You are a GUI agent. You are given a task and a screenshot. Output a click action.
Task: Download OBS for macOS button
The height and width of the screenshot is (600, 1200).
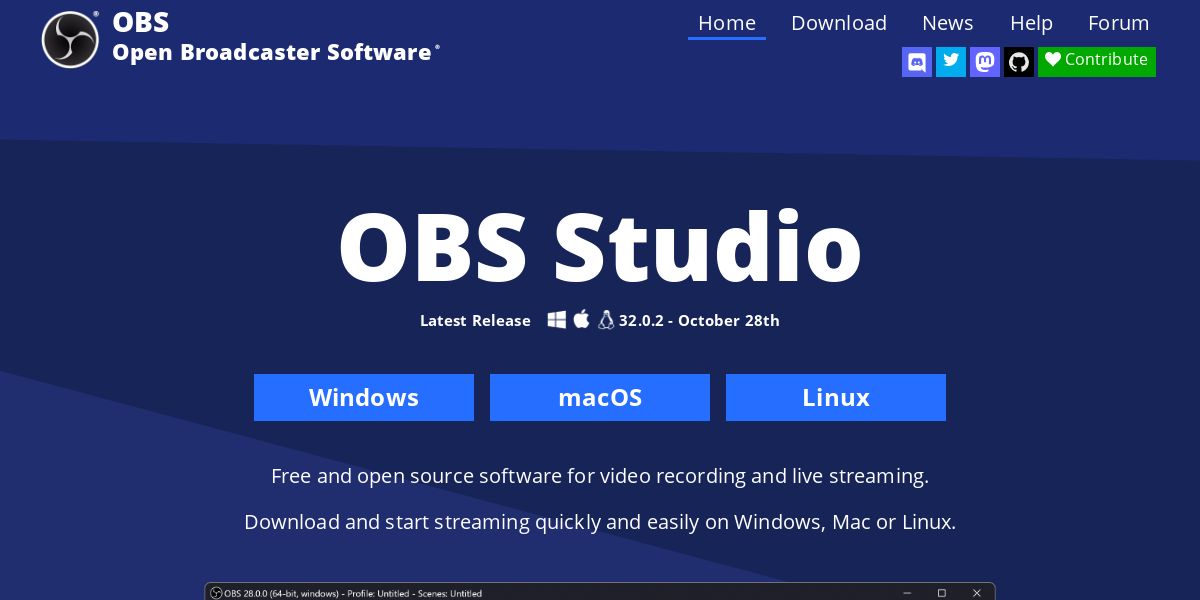click(600, 398)
